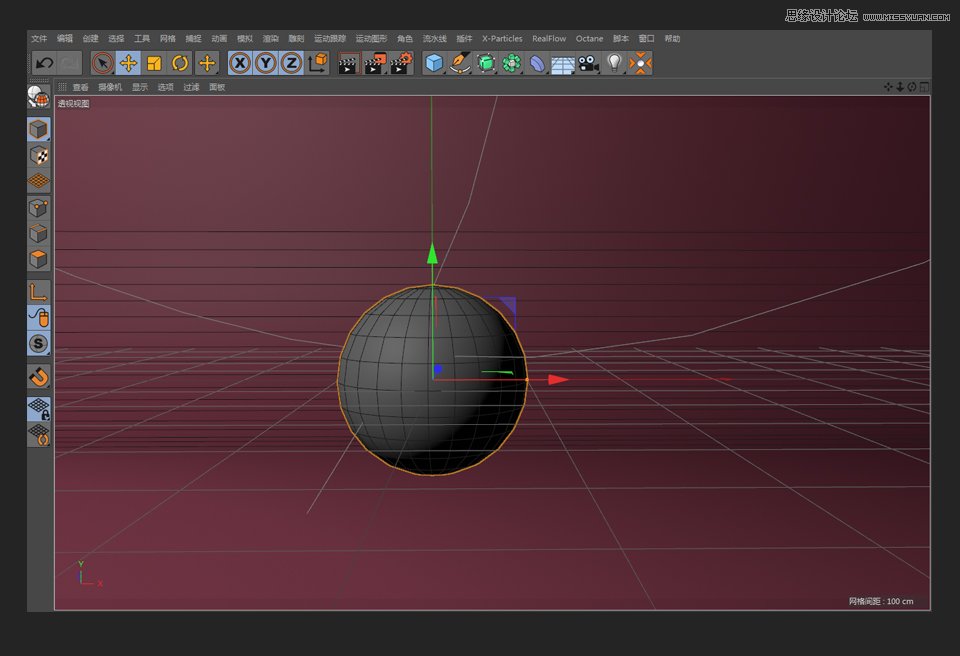Image resolution: width=960 pixels, height=656 pixels.
Task: Activate the Move tool
Action: [x=127, y=63]
